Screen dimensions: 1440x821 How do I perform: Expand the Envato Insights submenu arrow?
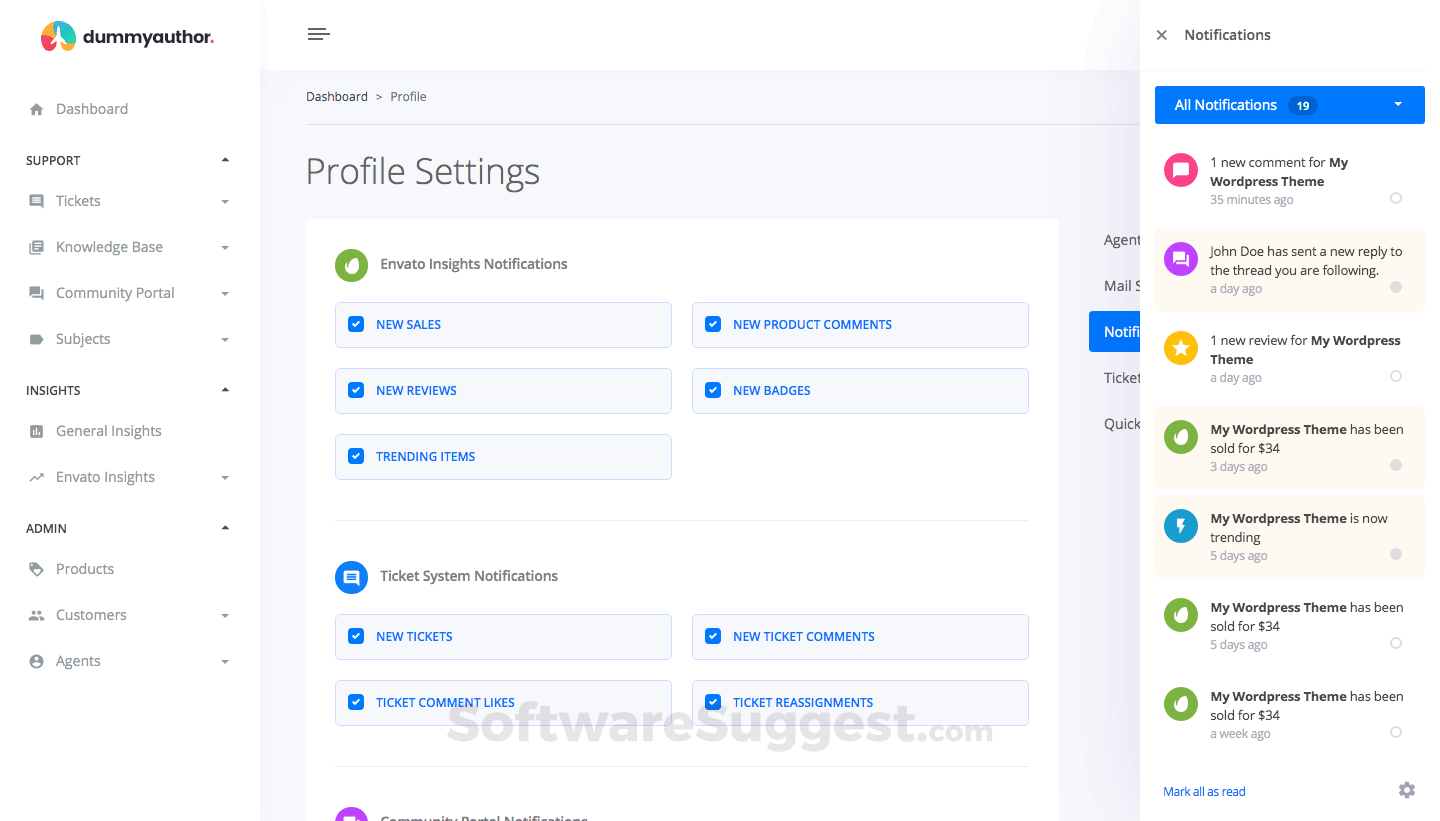click(x=225, y=478)
